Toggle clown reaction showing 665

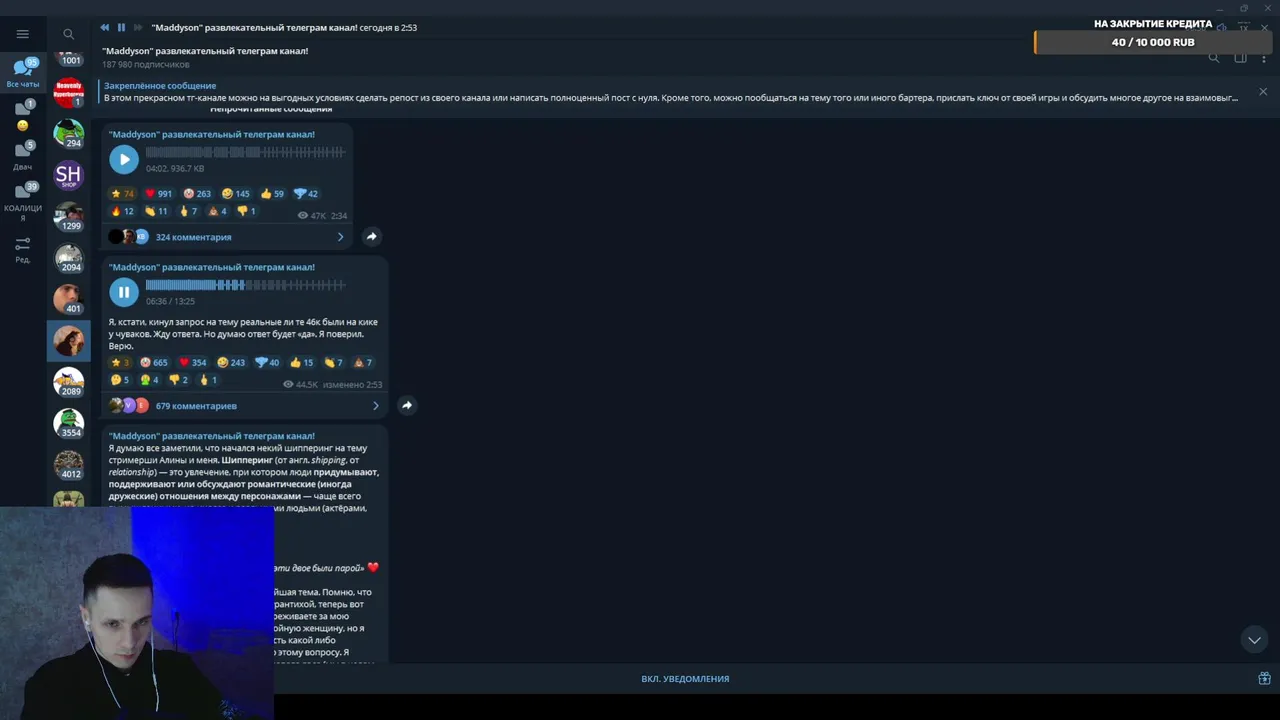[x=154, y=363]
